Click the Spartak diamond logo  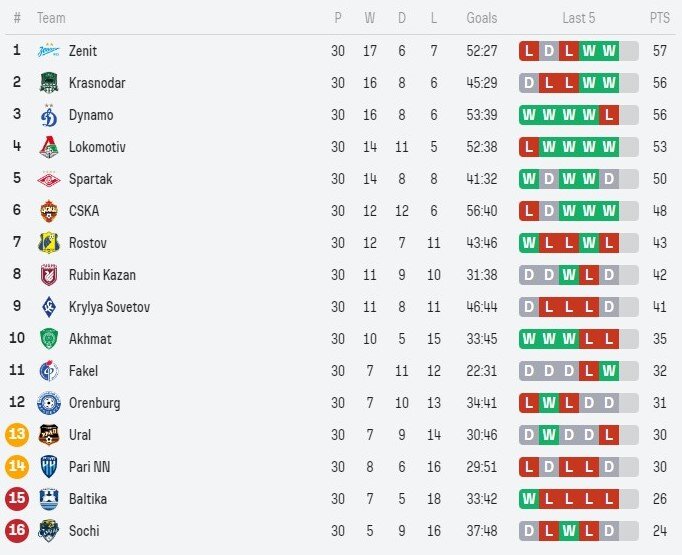[x=49, y=179]
